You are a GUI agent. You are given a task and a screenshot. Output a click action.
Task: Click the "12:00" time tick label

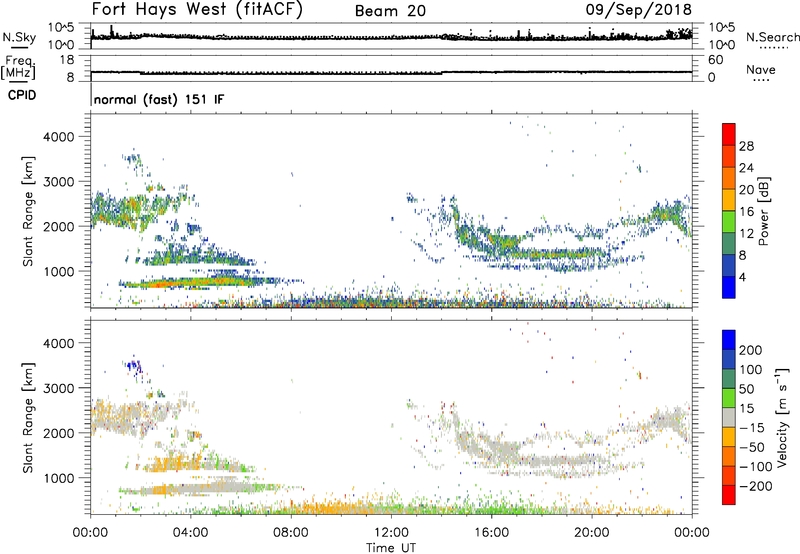point(391,533)
